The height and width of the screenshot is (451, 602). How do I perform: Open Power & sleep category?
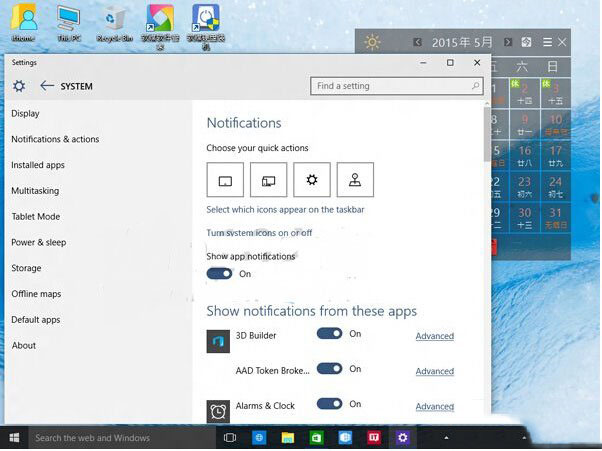[x=39, y=242]
